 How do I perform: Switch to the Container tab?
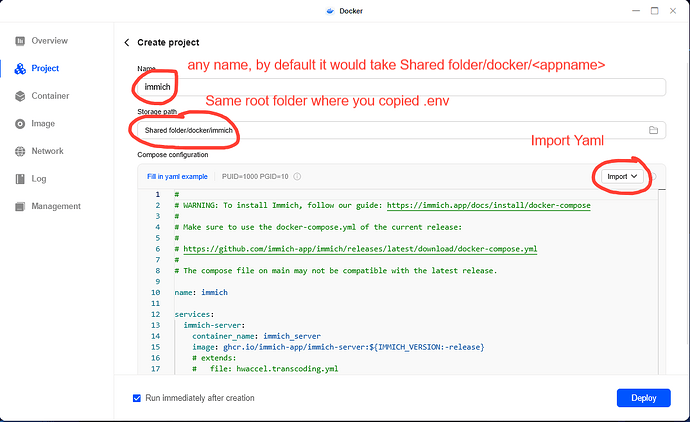point(50,96)
